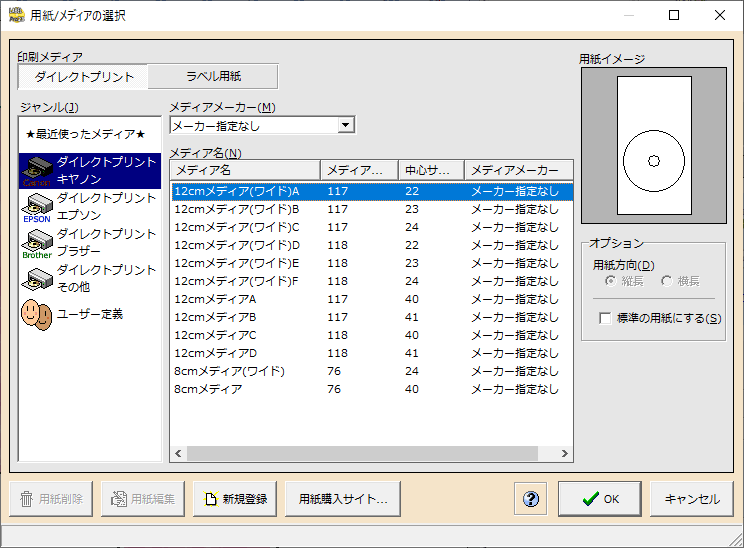The width and height of the screenshot is (744, 548).
Task: Select the 横長 orientation radio button
Action: point(667,281)
